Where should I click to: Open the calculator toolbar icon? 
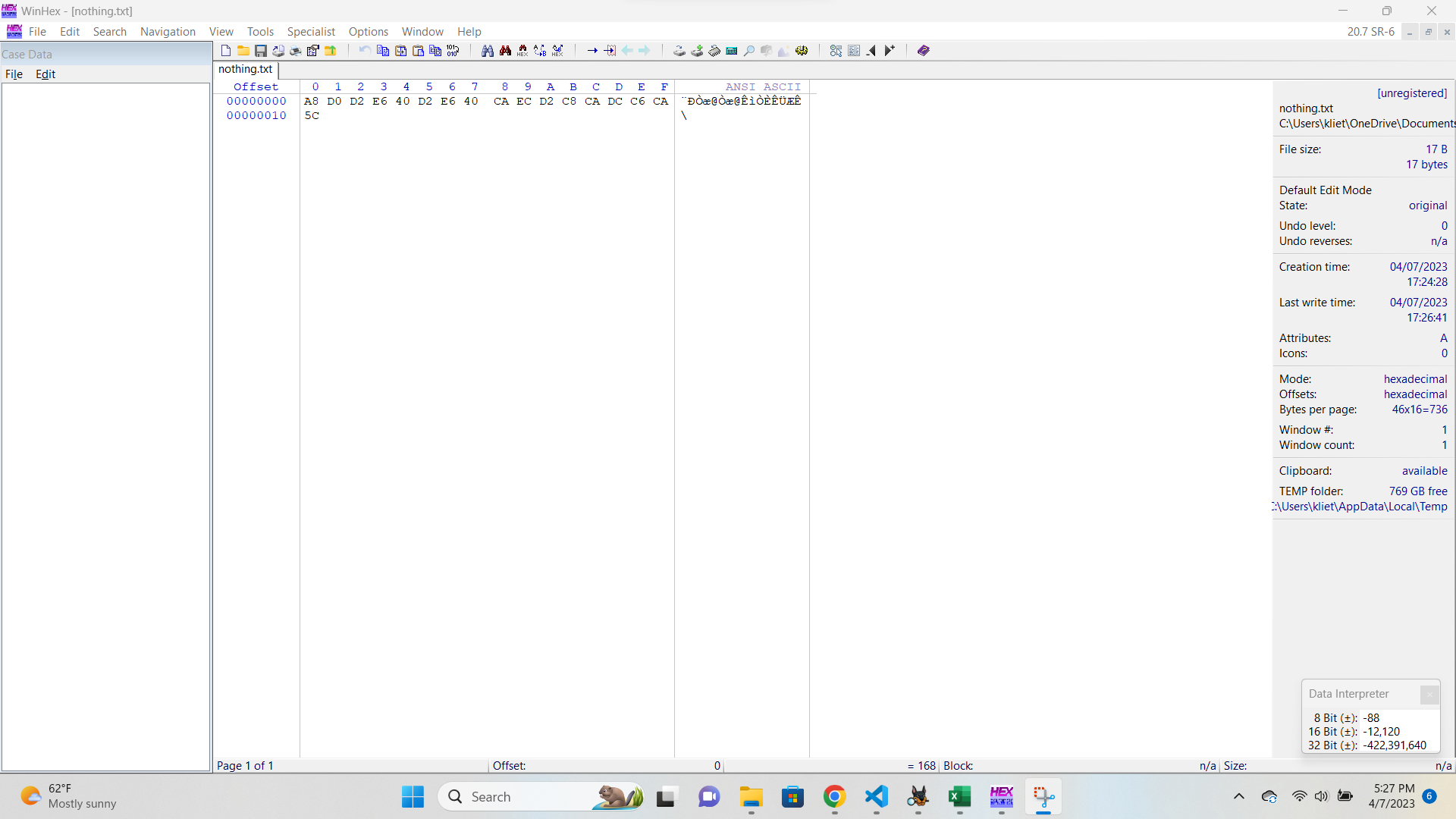coord(732,51)
